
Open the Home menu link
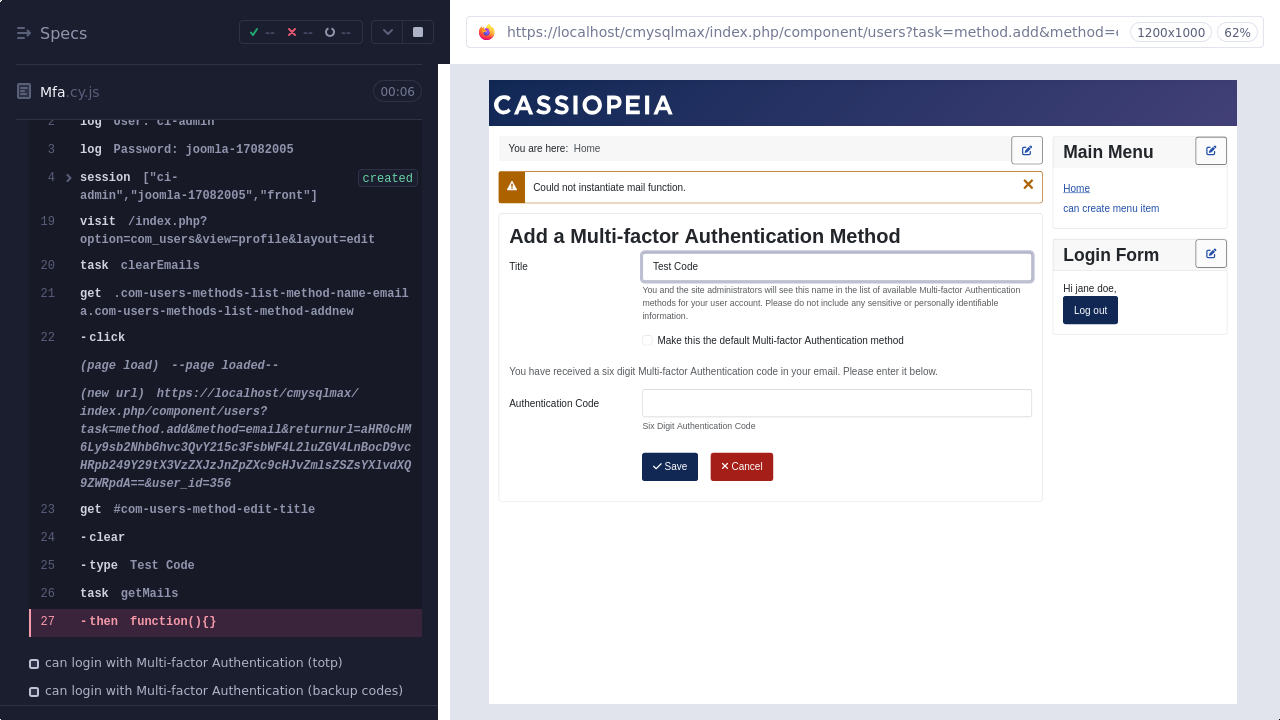click(x=1076, y=188)
